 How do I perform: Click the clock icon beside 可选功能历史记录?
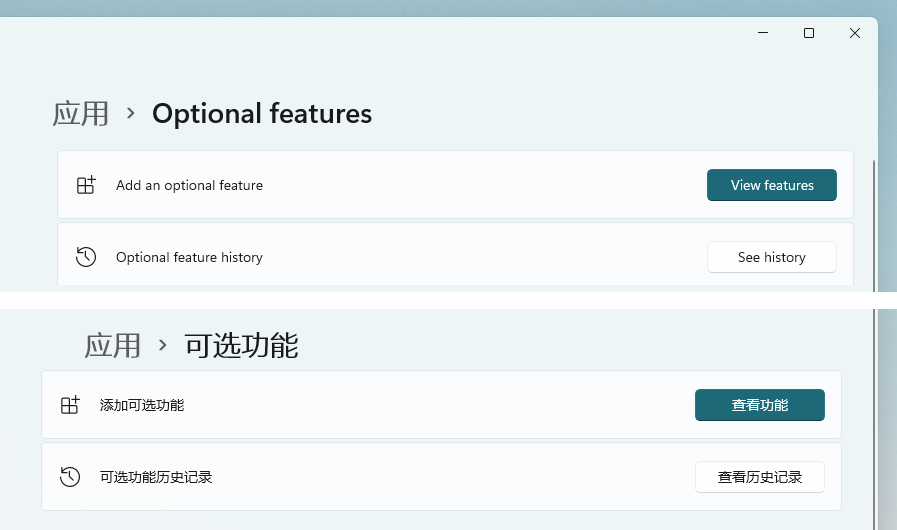tap(70, 477)
